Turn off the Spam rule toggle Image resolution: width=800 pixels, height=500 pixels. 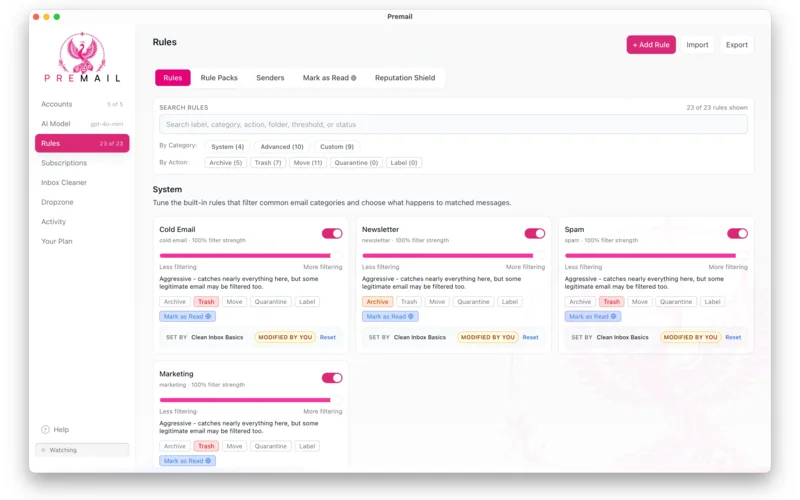pyautogui.click(x=737, y=234)
